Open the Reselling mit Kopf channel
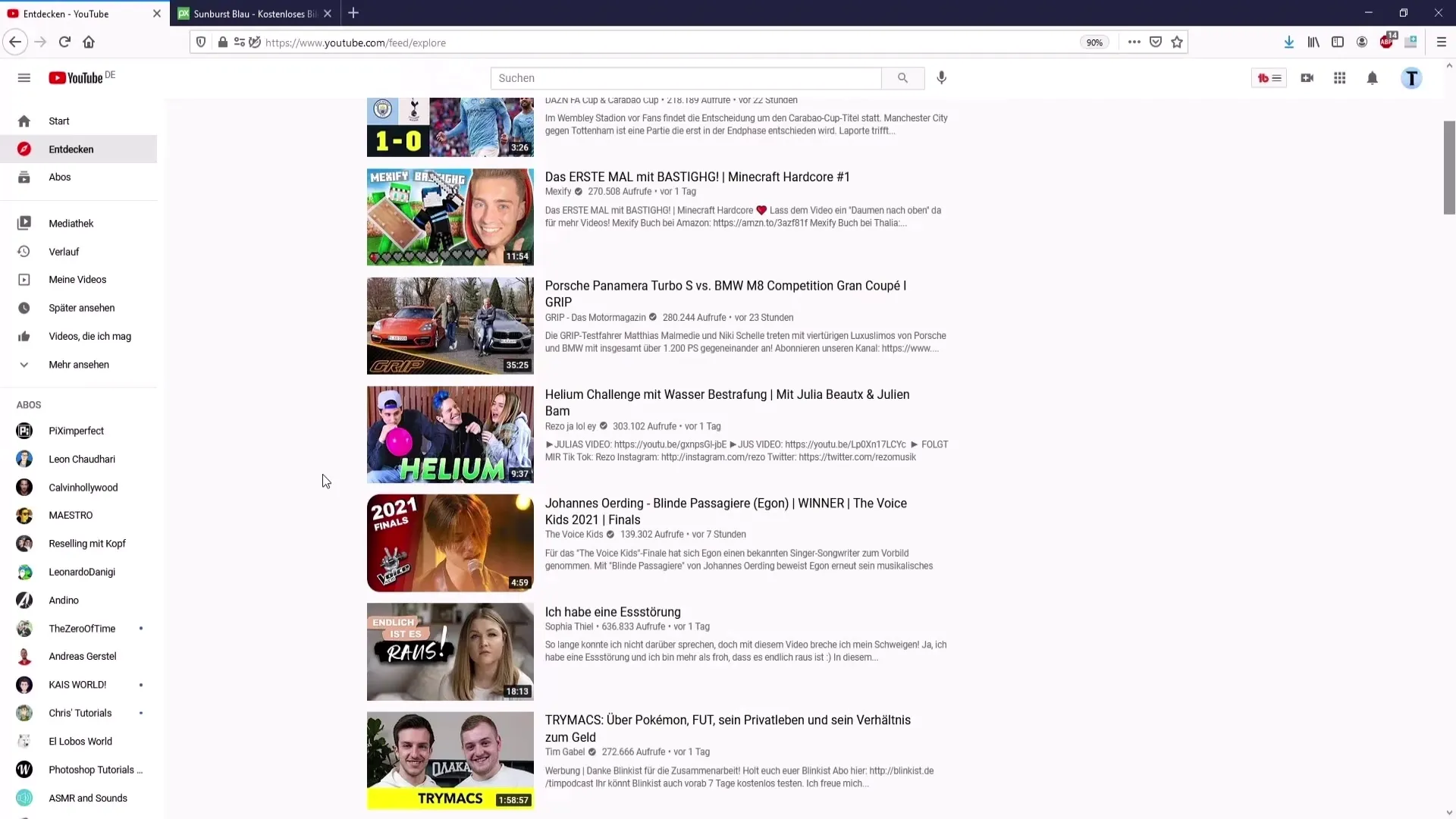 click(x=78, y=544)
